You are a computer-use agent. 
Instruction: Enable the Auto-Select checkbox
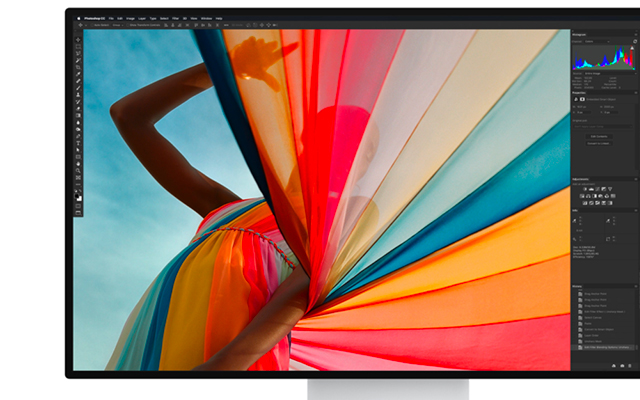pos(92,25)
